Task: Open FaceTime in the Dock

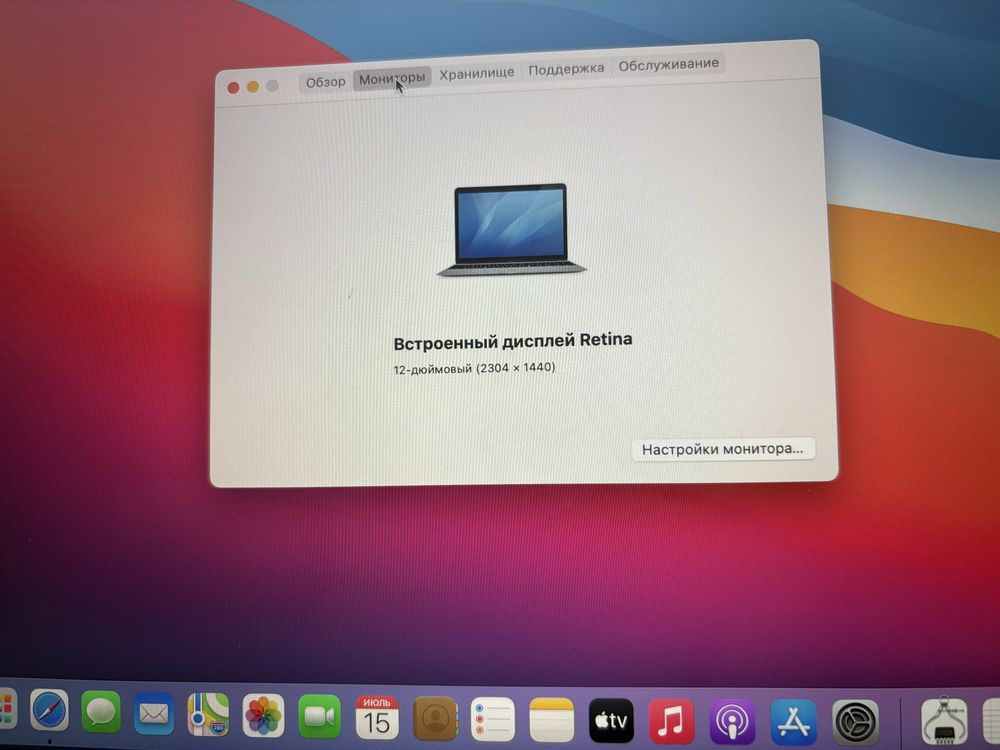Action: pyautogui.click(x=319, y=717)
